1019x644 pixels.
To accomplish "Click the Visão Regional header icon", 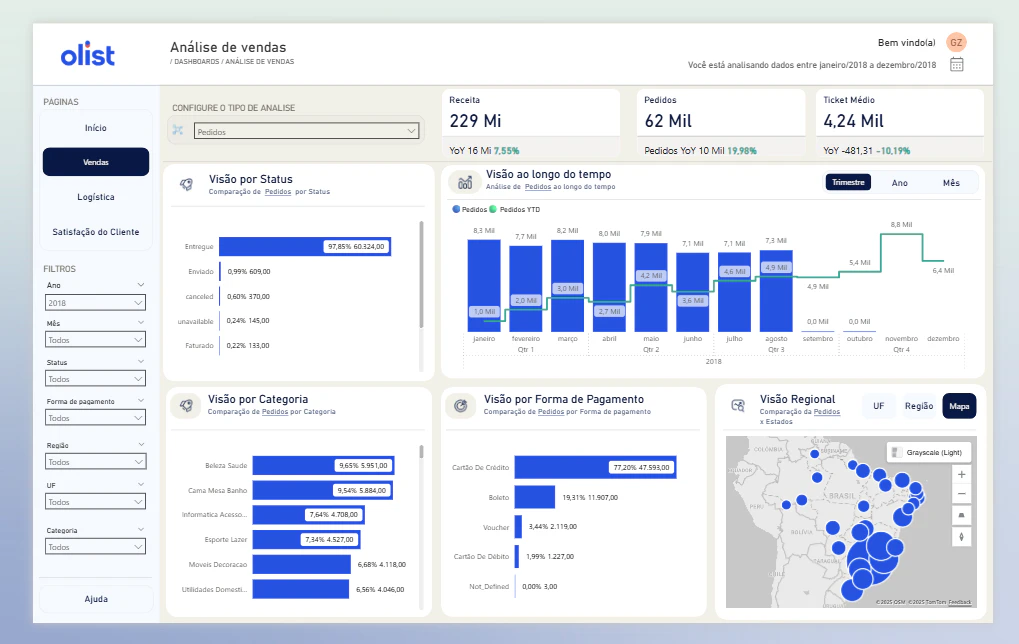I will [738, 406].
